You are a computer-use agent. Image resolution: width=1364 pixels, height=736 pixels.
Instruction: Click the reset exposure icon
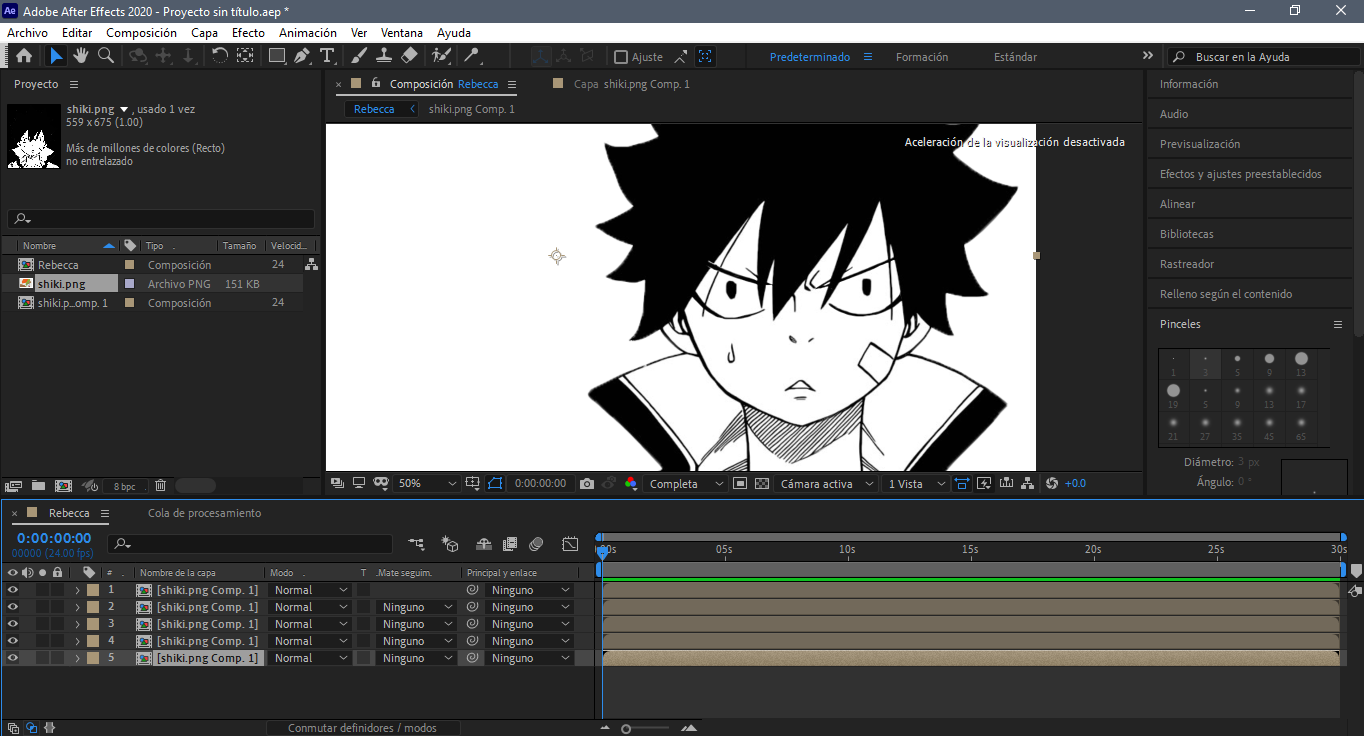[x=1051, y=484]
